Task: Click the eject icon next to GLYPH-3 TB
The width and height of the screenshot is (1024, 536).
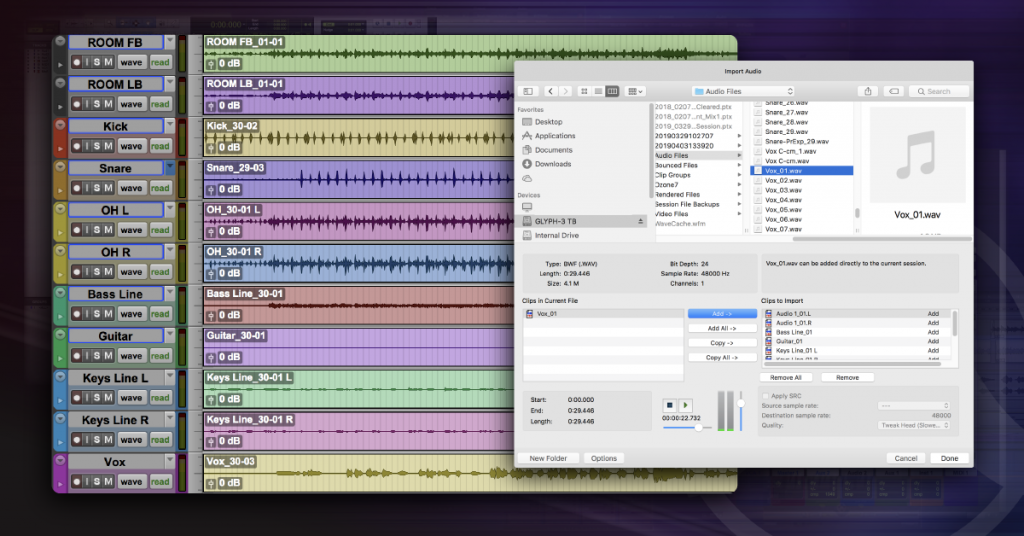Action: point(641,221)
